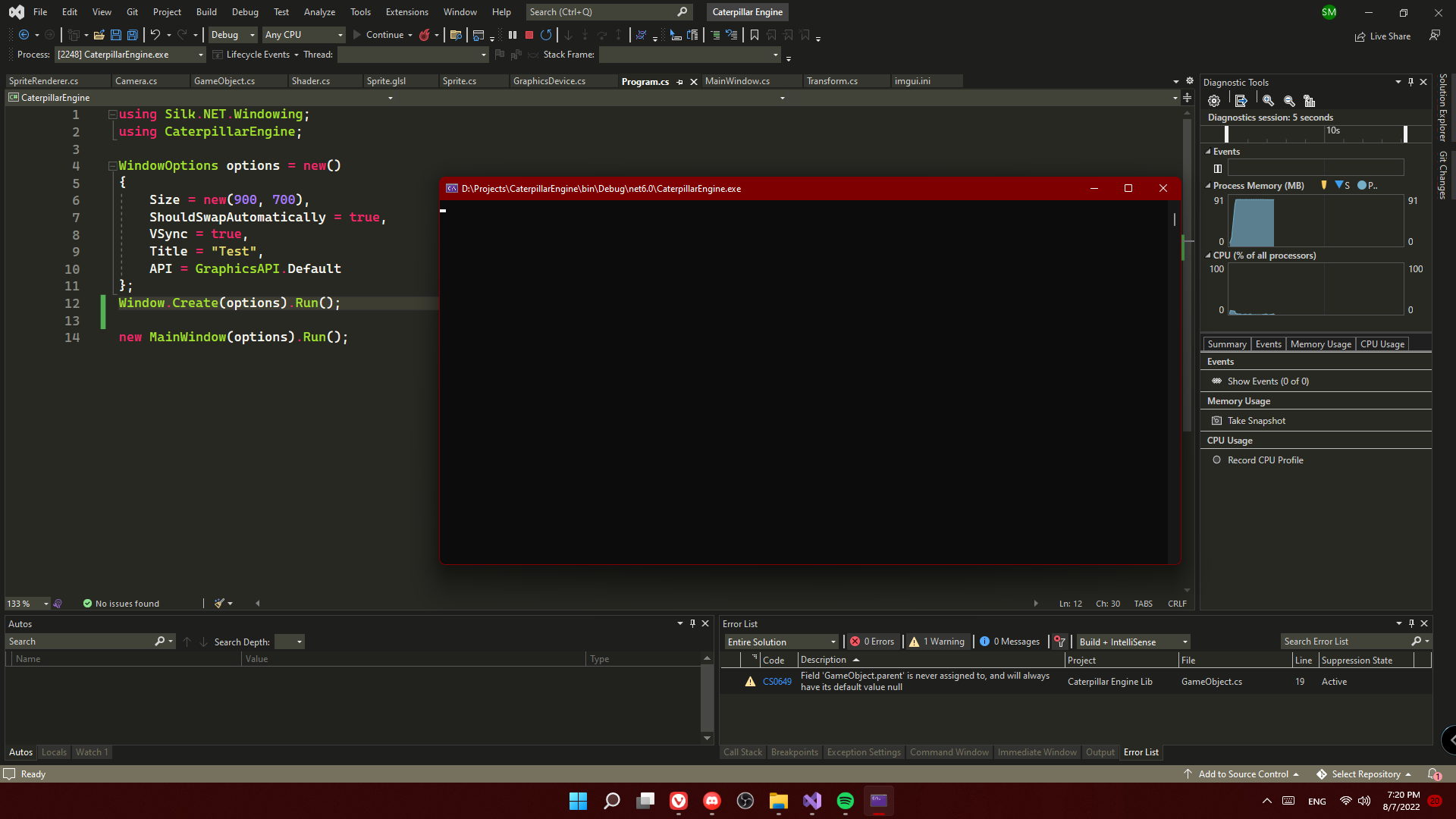The height and width of the screenshot is (819, 1456).
Task: Toggle bookmark icon in toolbar
Action: pos(755,35)
